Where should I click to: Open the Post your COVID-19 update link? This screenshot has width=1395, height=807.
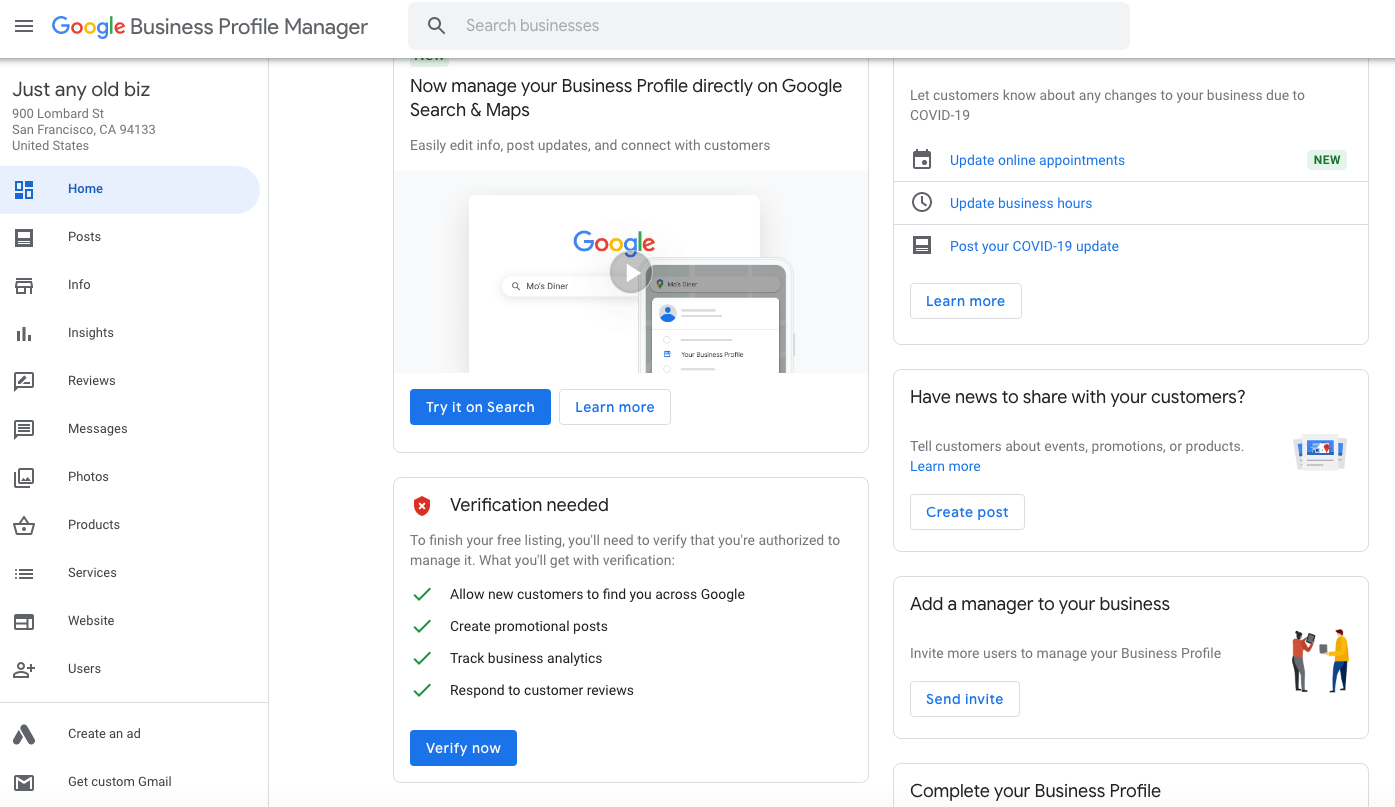pyautogui.click(x=1034, y=246)
